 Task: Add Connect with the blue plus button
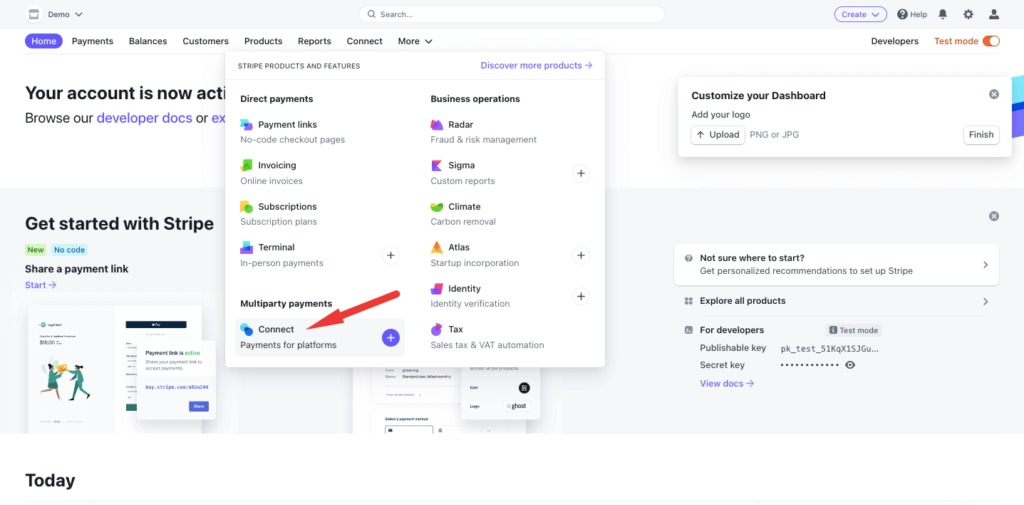[x=391, y=337]
